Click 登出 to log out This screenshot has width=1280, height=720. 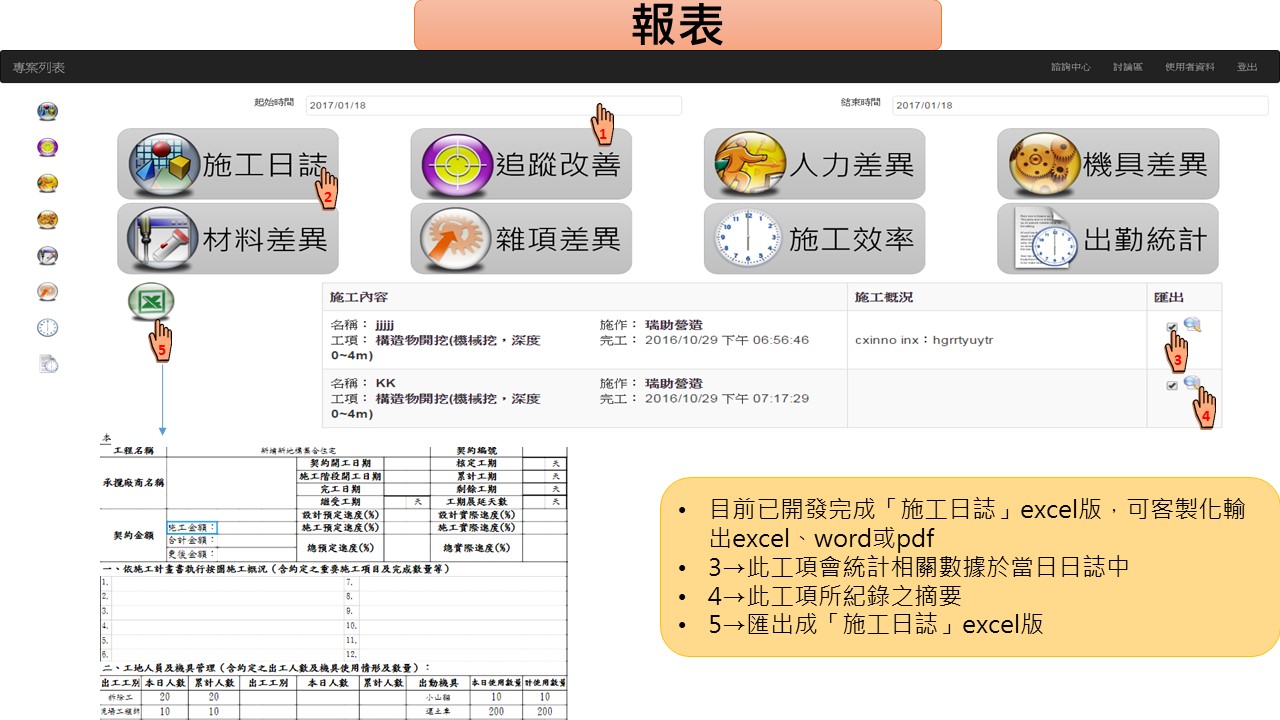1246,67
